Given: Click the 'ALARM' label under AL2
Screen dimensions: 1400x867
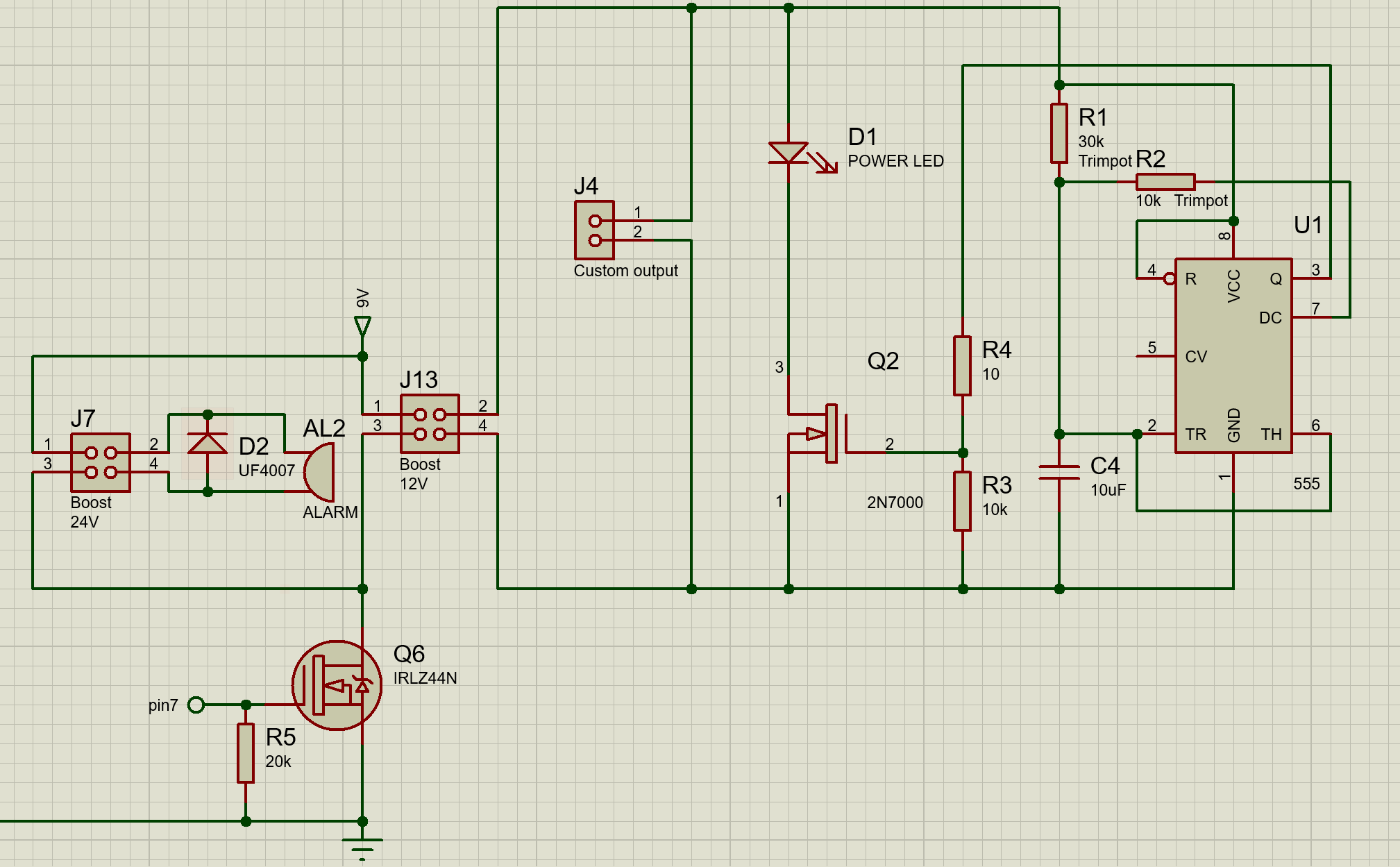Looking at the screenshot, I should click(x=330, y=512).
